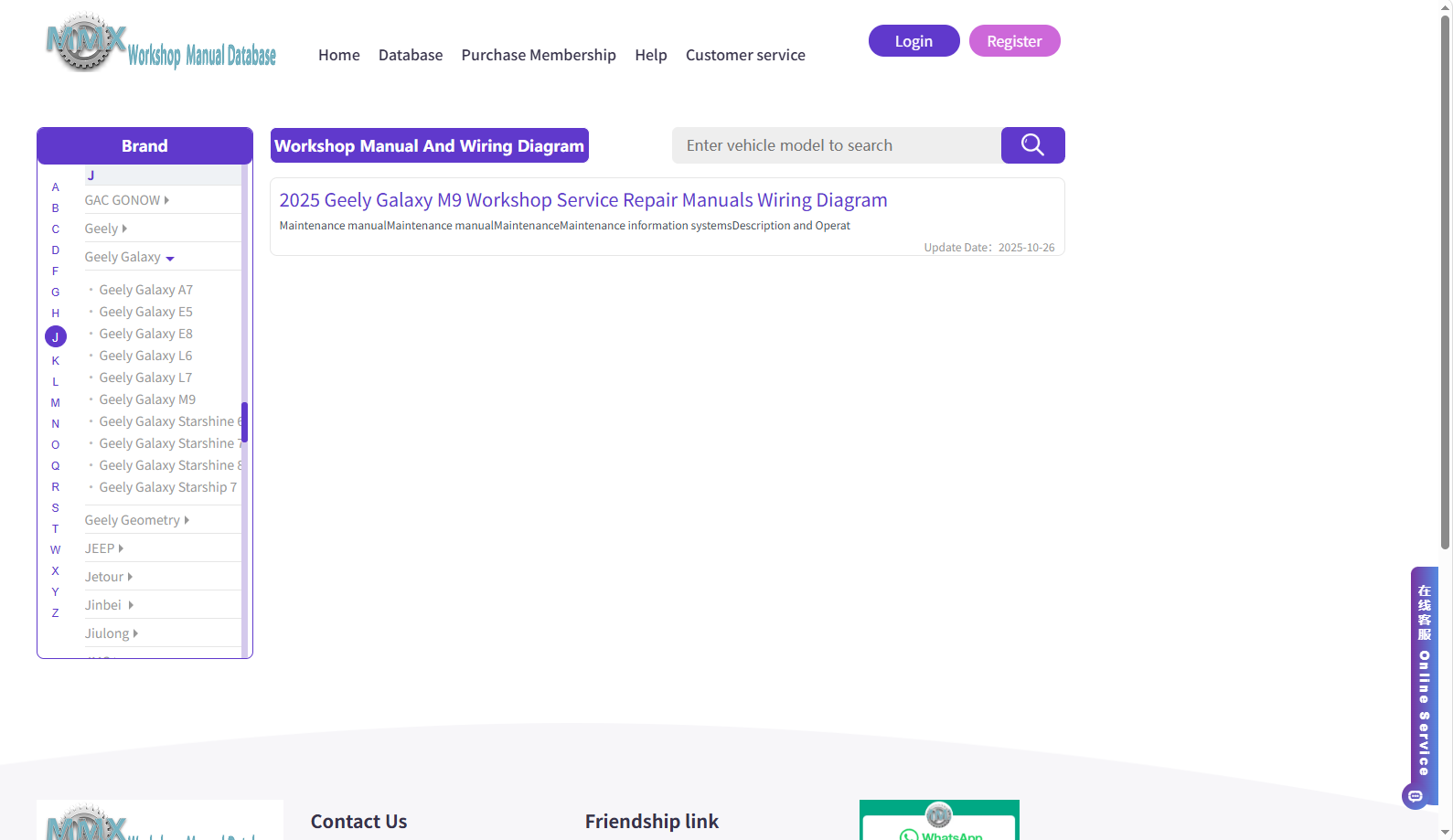Jump to brand letter O
The image size is (1453, 840).
click(x=56, y=445)
